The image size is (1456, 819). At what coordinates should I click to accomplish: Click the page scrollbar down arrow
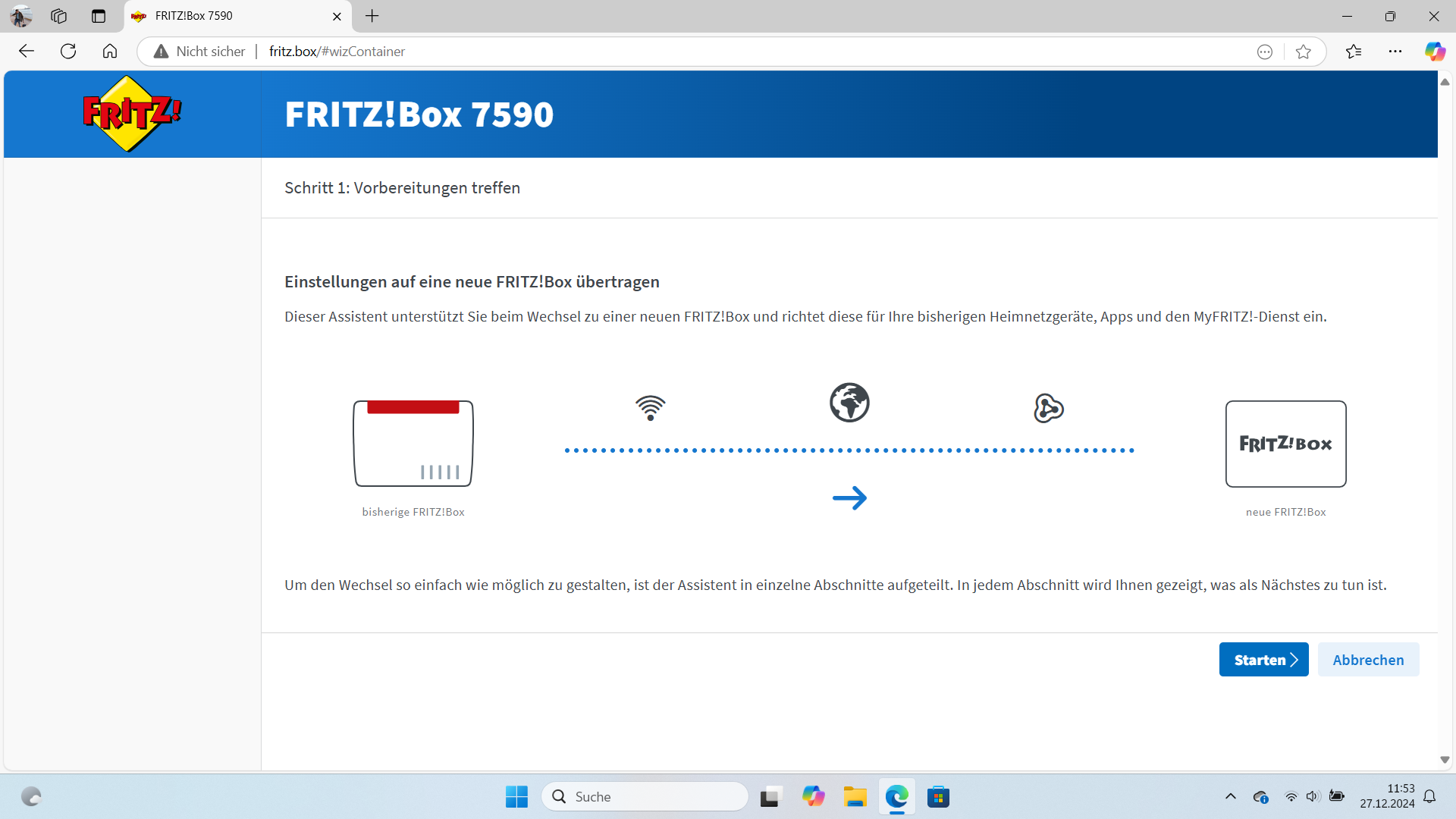pyautogui.click(x=1445, y=760)
